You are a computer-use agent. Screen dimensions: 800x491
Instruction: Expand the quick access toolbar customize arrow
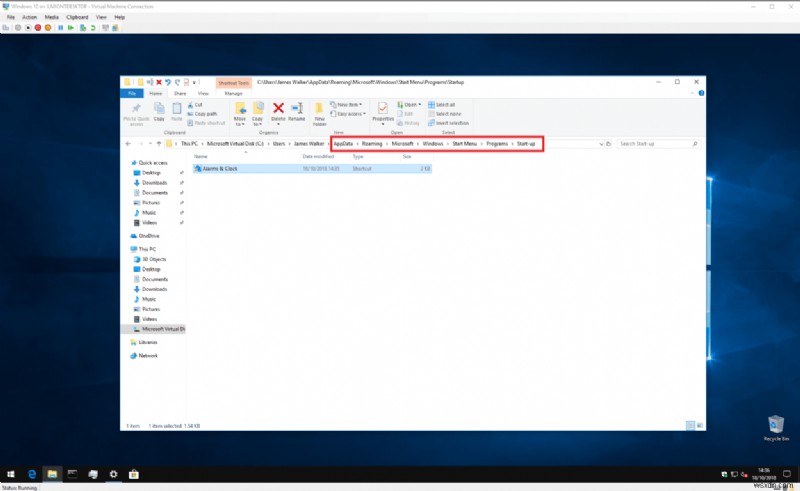coord(194,82)
